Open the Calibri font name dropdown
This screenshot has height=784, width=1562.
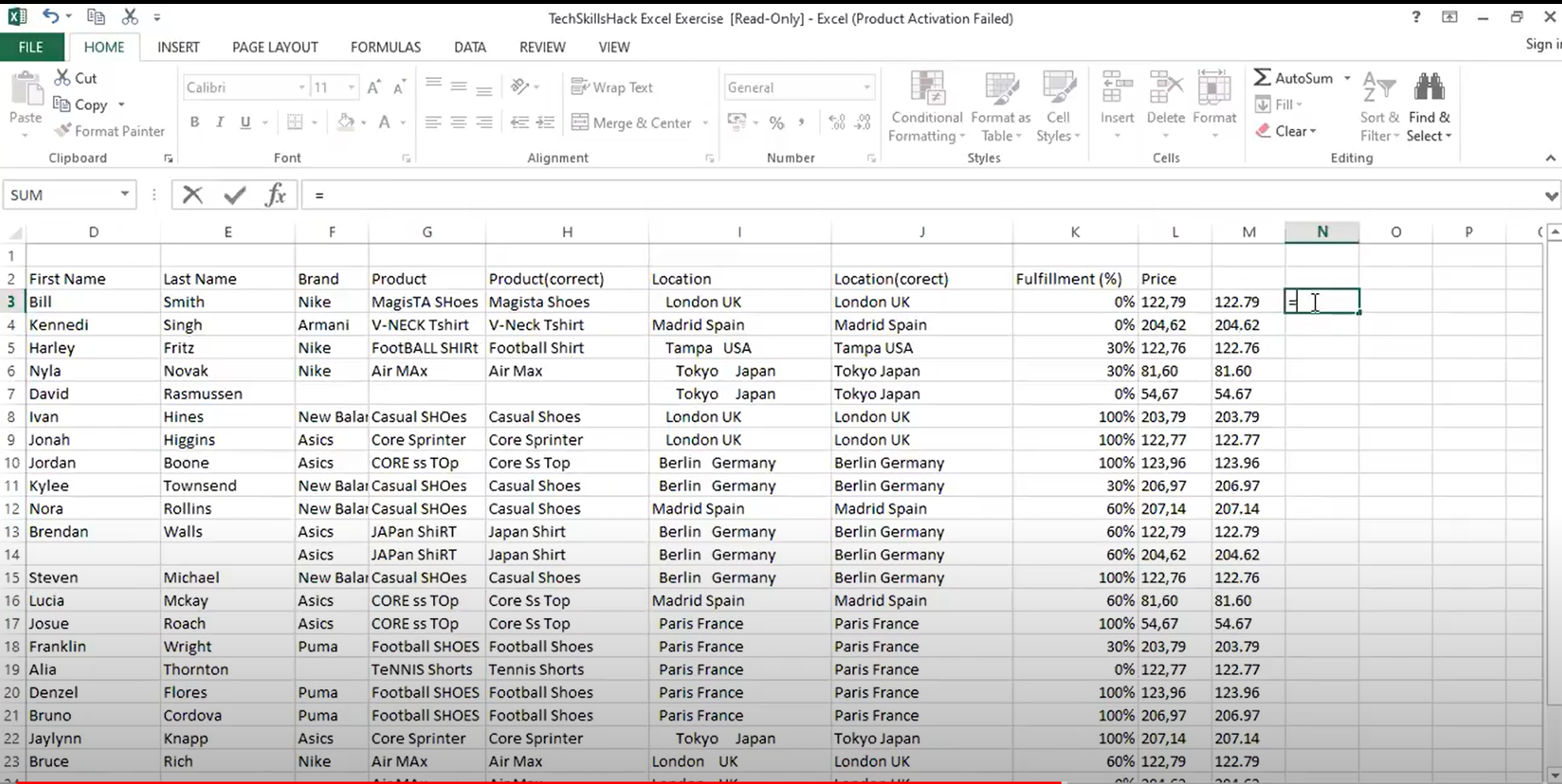pos(302,87)
